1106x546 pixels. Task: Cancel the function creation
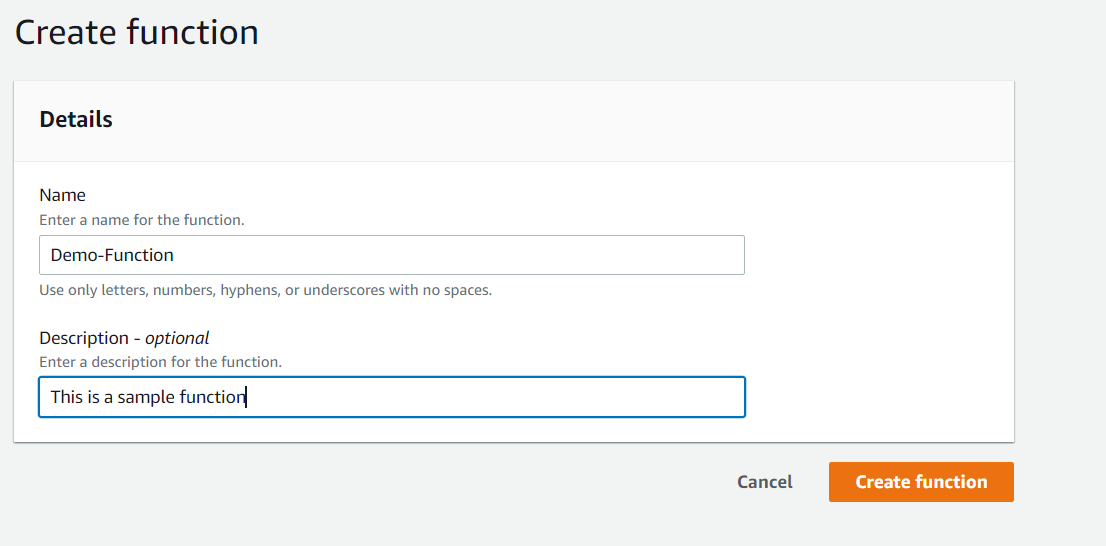tap(765, 482)
